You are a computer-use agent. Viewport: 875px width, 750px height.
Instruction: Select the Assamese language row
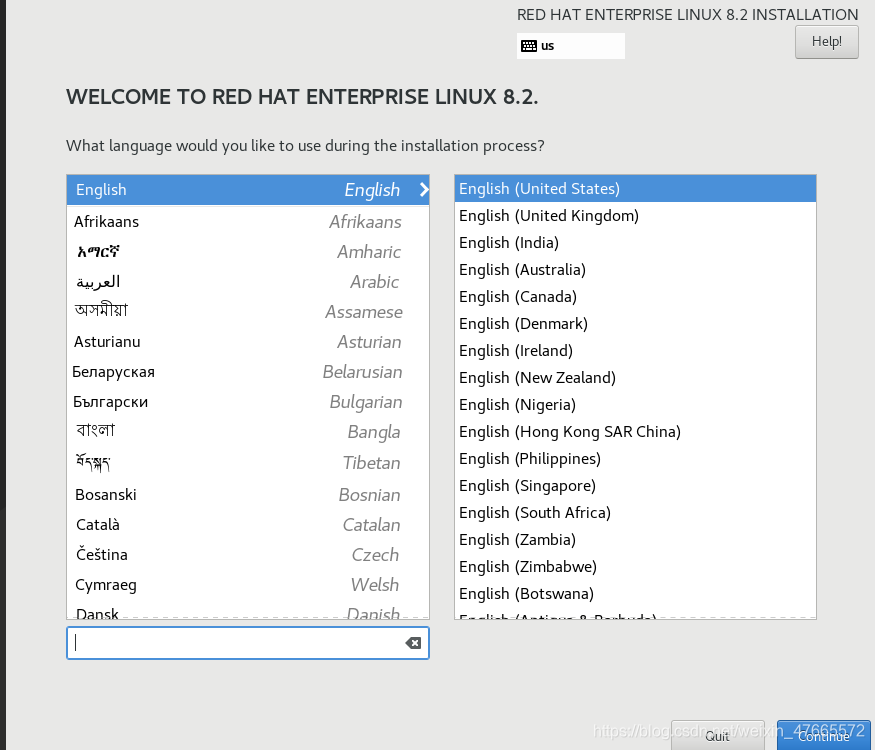pos(248,311)
